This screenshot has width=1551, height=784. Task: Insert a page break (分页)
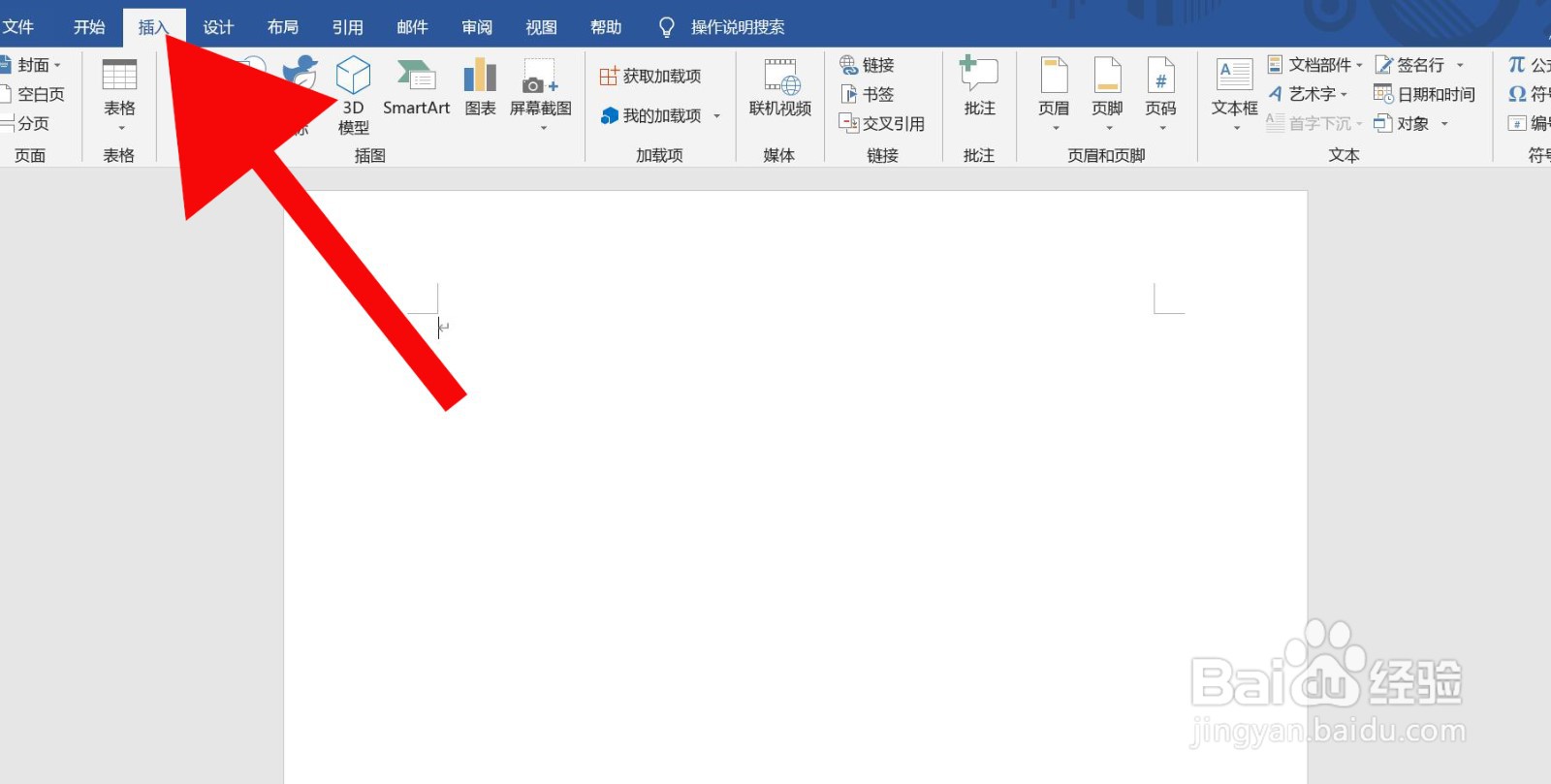point(25,123)
